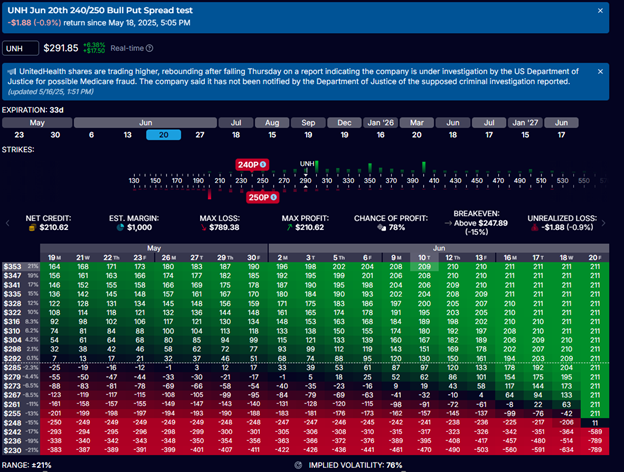This screenshot has width=624, height=472.
Task: Click the Breakeven arrow icon
Action: click(x=448, y=223)
